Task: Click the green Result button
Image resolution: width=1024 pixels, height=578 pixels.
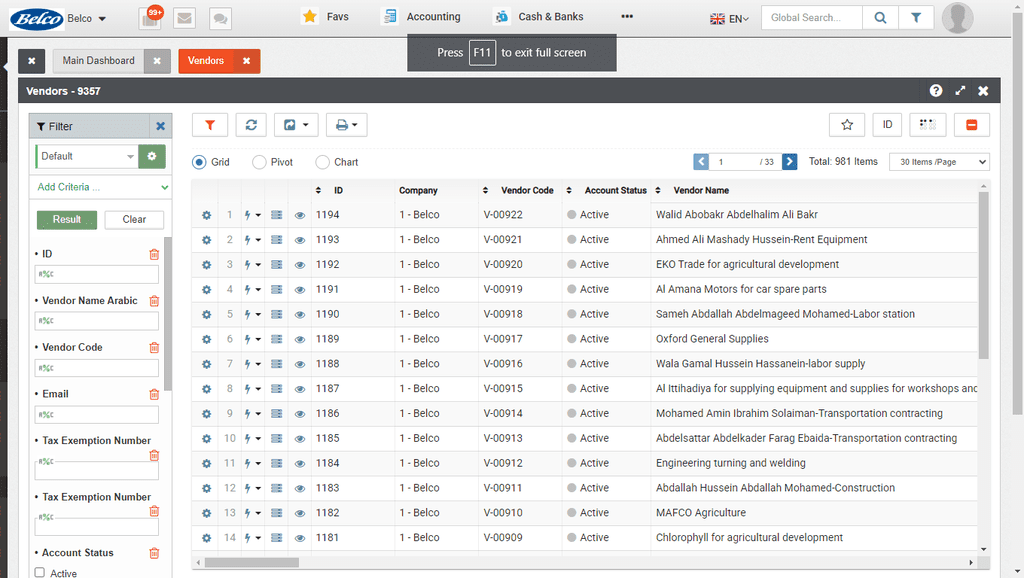Action: click(x=67, y=219)
